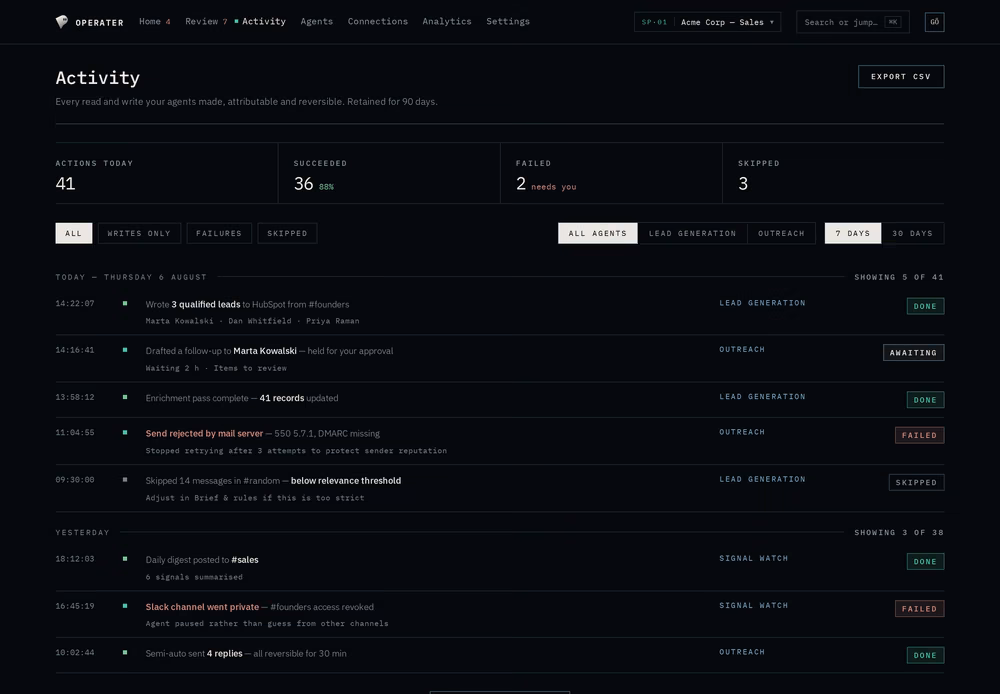Open the Actions Today stat card
Screen dimensions: 1000x694
point(166,174)
